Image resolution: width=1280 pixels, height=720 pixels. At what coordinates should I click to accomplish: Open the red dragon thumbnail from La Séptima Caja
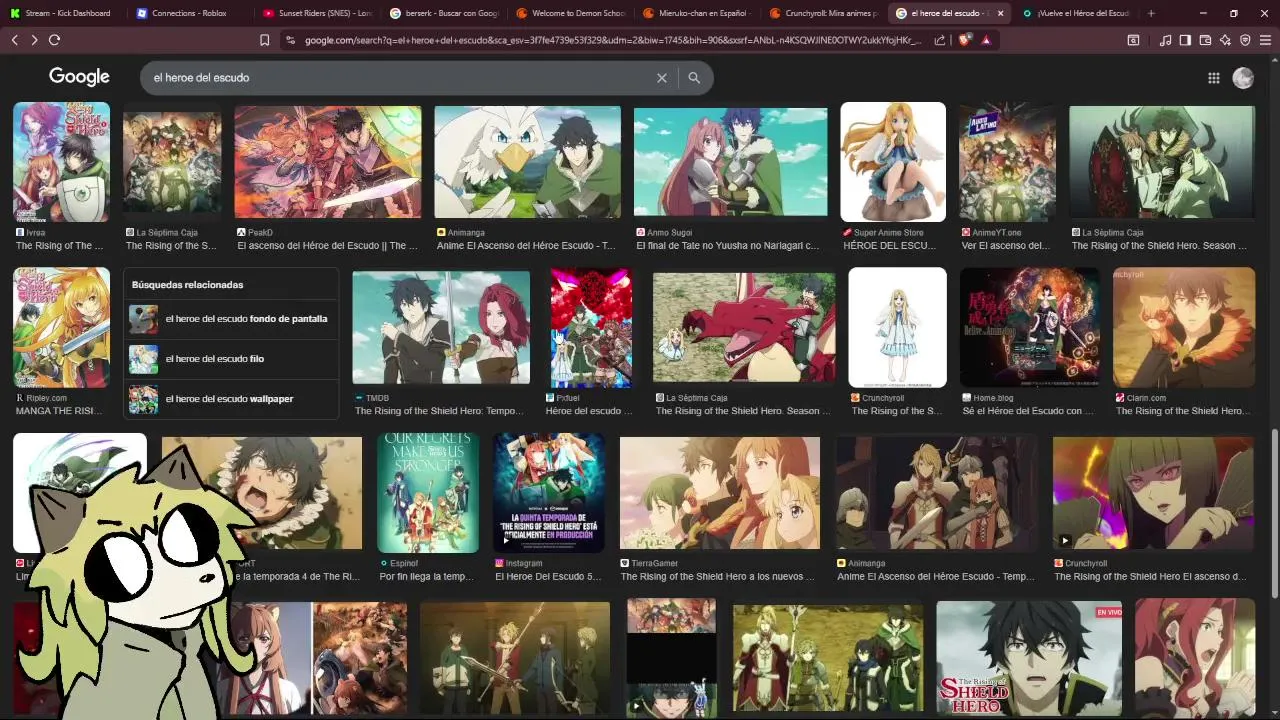pyautogui.click(x=744, y=327)
